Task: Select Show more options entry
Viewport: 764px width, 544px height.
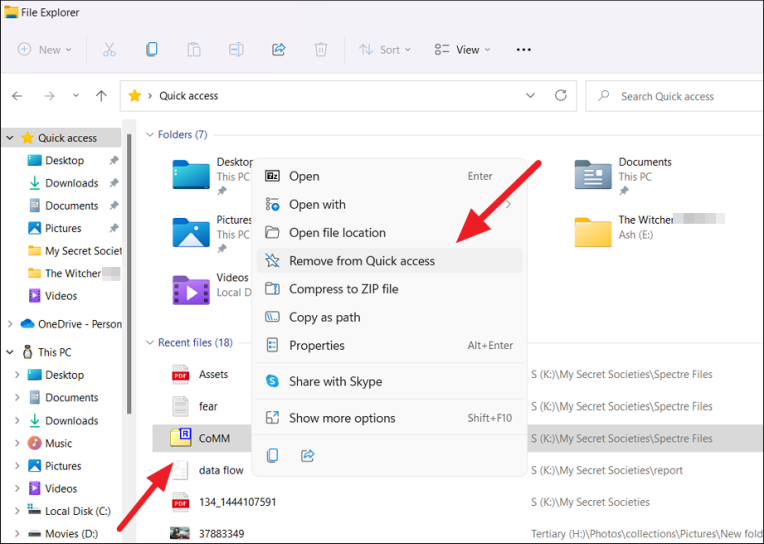Action: (342, 418)
